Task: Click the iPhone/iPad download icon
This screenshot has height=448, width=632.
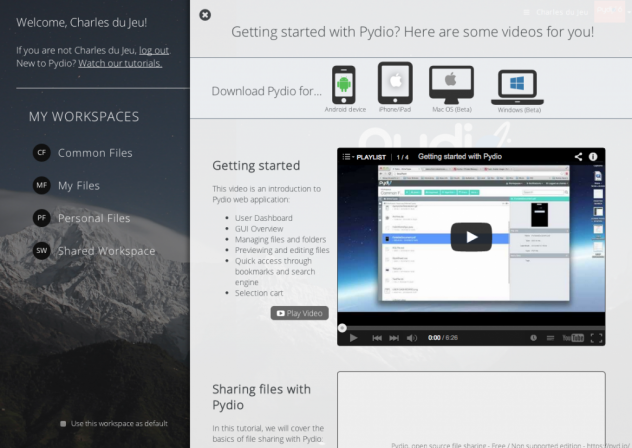Action: click(394, 83)
